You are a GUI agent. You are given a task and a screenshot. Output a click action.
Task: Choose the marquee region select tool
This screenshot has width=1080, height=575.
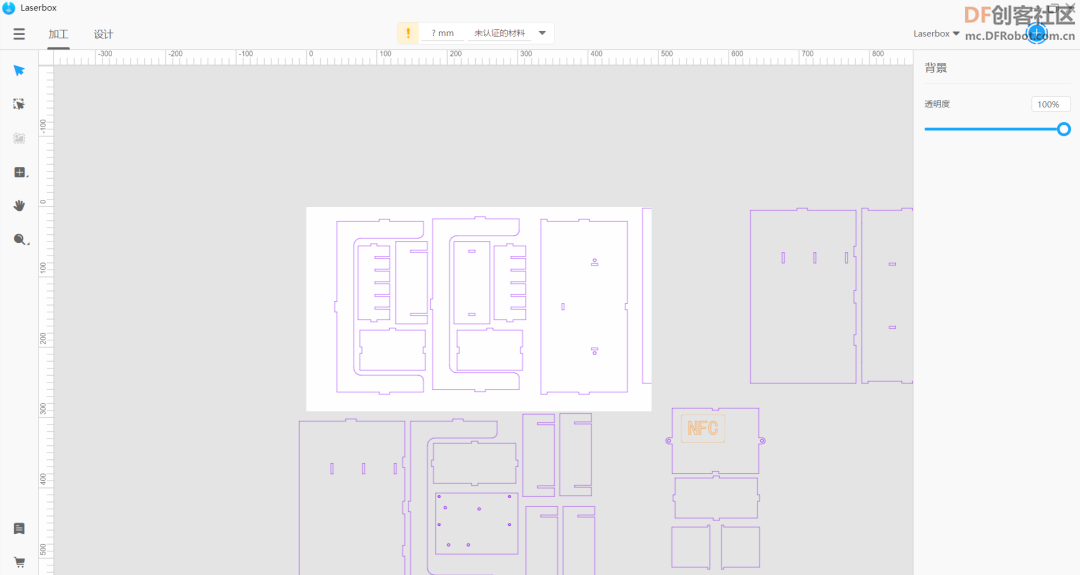click(19, 104)
